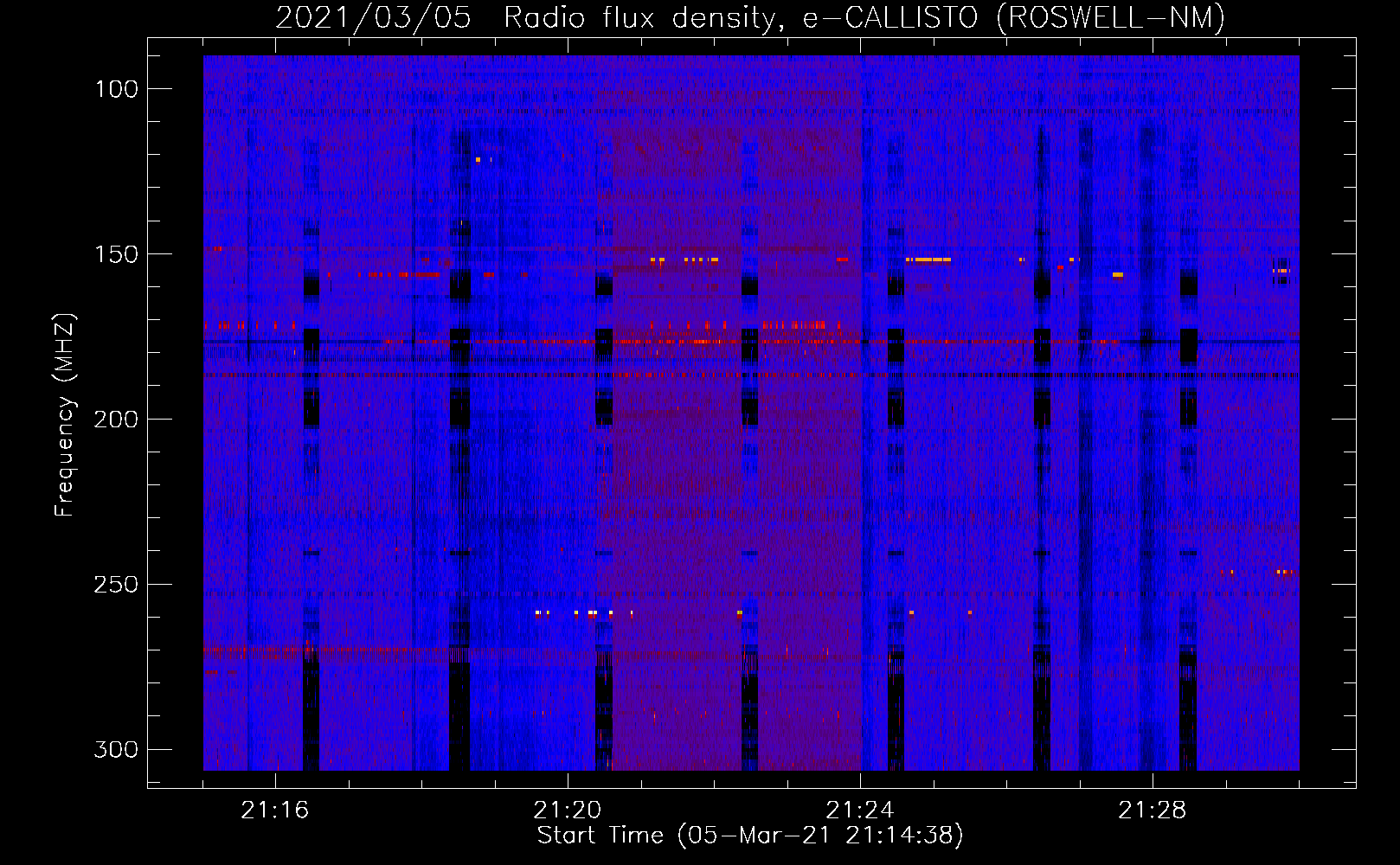Click the '21:20' time tick label
This screenshot has width=1400, height=865.
coord(568,811)
